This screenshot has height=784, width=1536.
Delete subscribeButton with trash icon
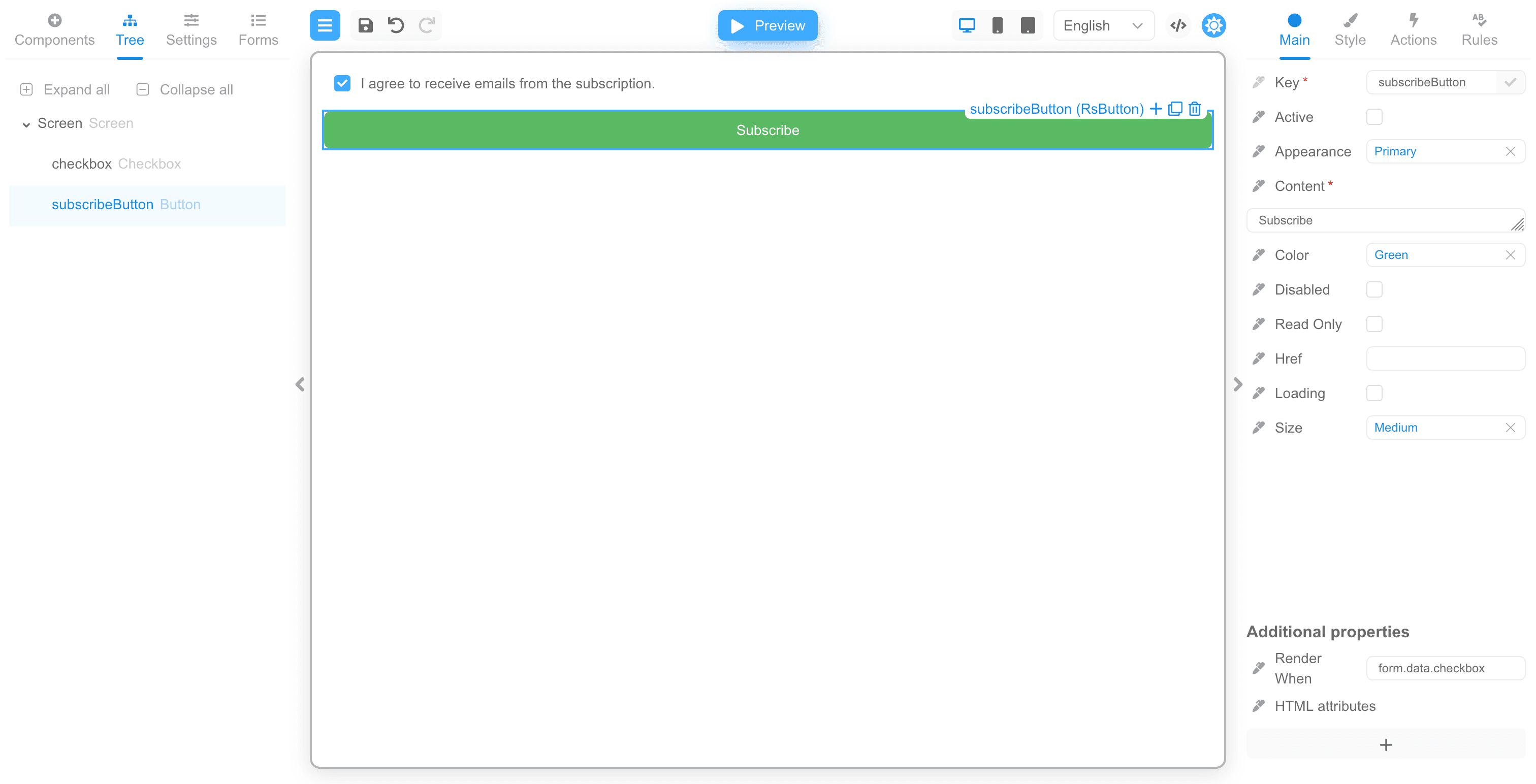[1195, 109]
